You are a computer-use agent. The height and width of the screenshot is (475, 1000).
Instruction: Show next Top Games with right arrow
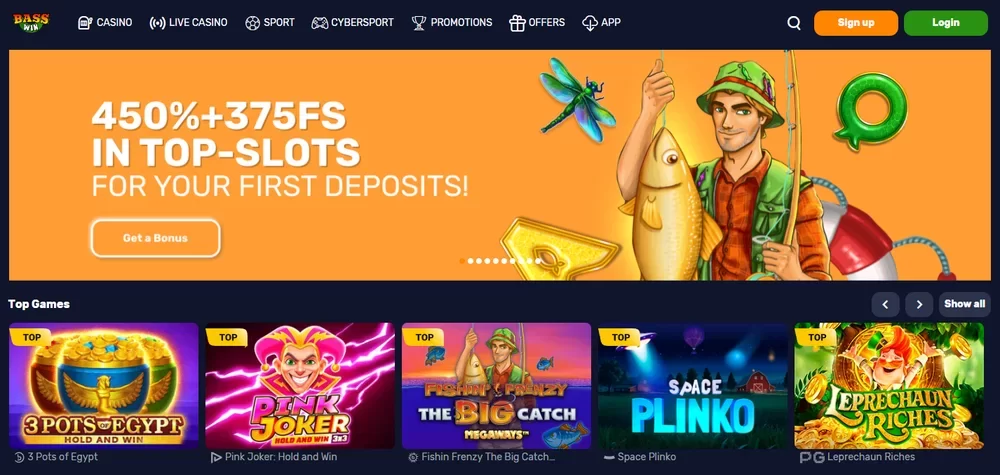coord(919,305)
